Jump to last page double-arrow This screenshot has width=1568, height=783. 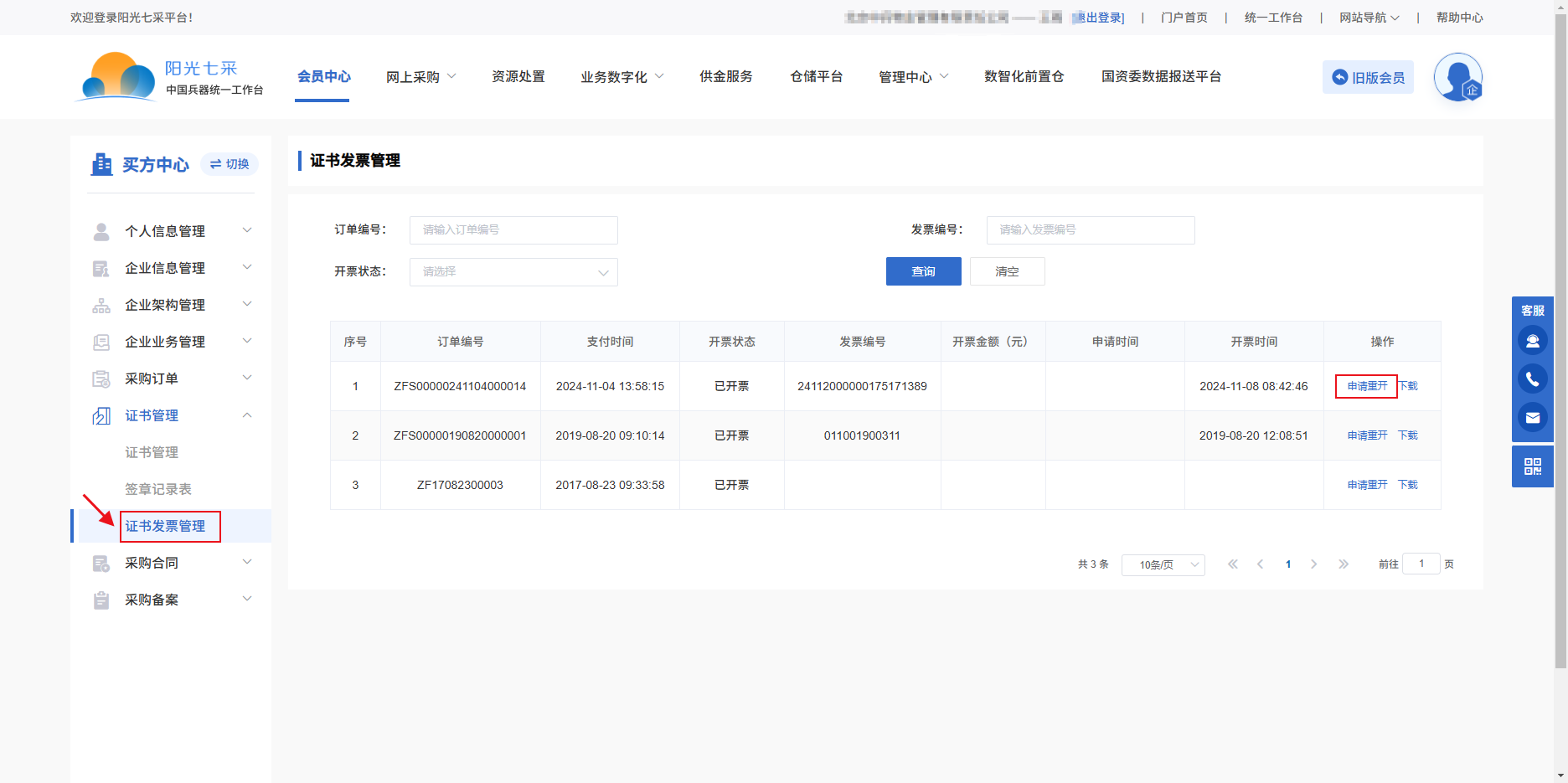click(1343, 564)
